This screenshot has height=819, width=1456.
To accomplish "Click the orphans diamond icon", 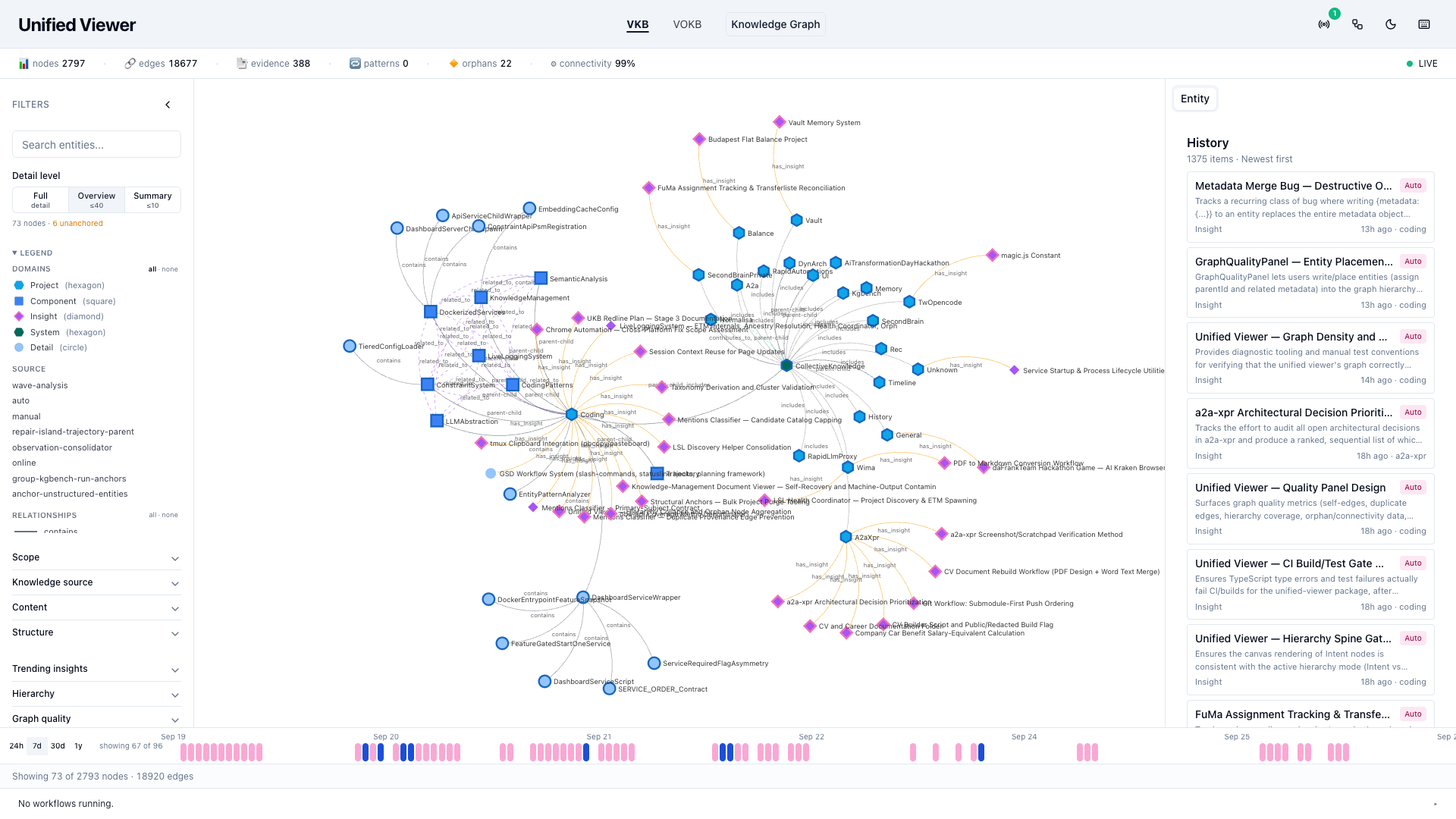I will 453,64.
